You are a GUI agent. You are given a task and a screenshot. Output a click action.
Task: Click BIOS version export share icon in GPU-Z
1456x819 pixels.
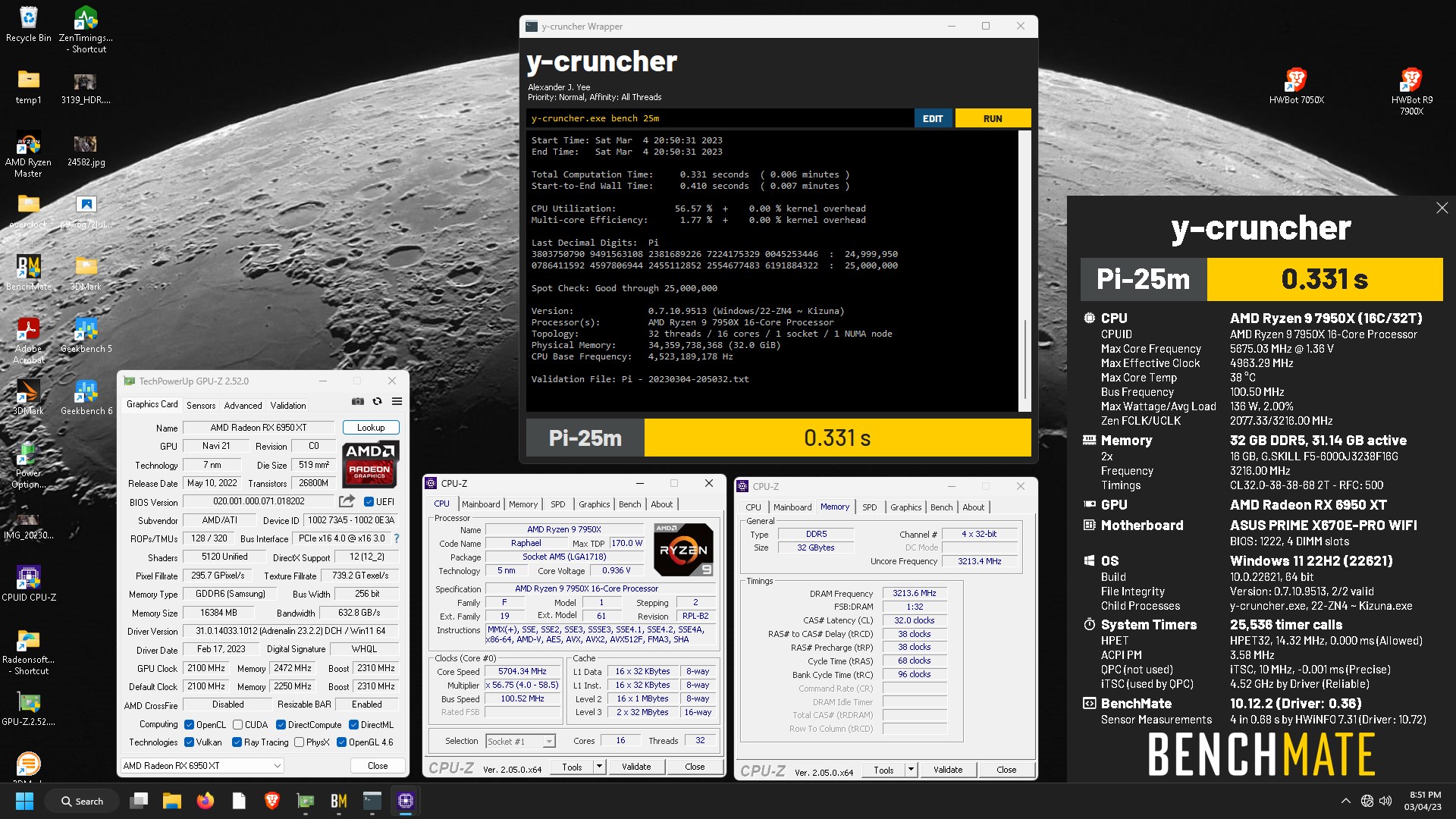pos(347,501)
